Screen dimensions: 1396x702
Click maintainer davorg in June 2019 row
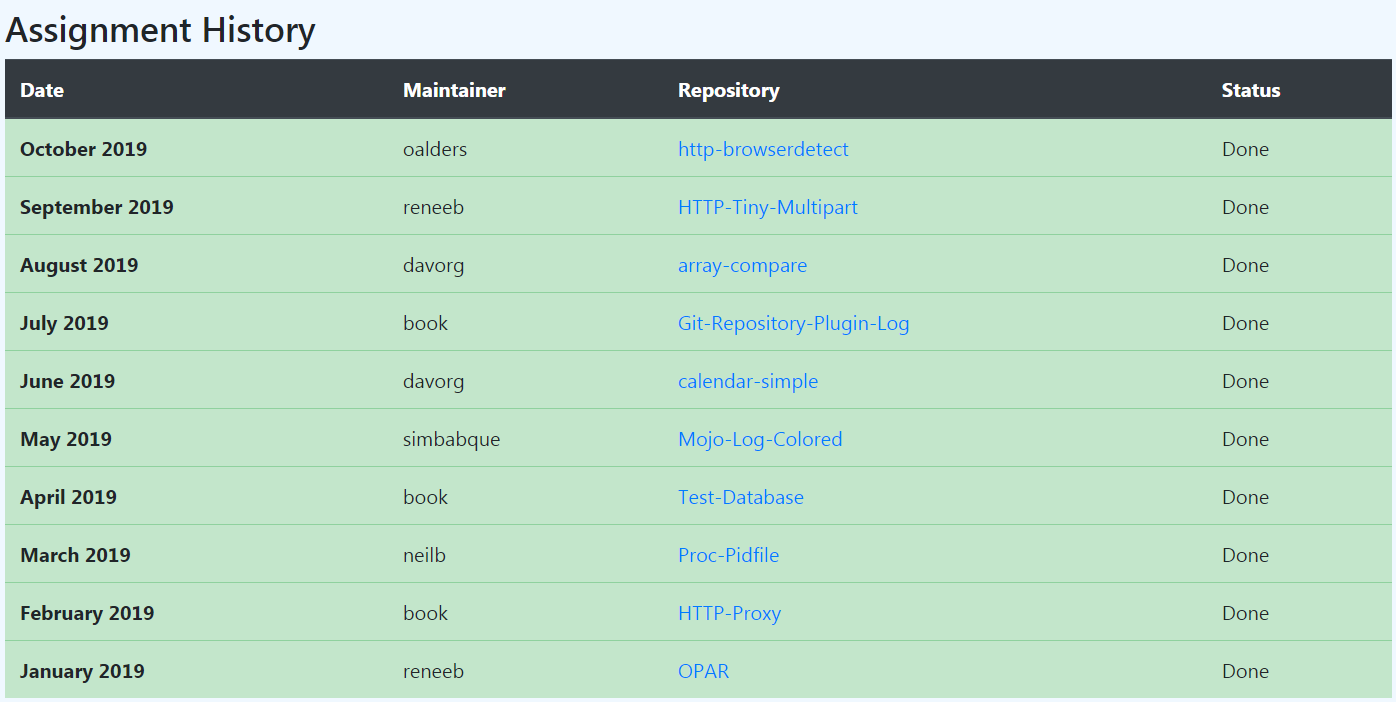(x=434, y=381)
